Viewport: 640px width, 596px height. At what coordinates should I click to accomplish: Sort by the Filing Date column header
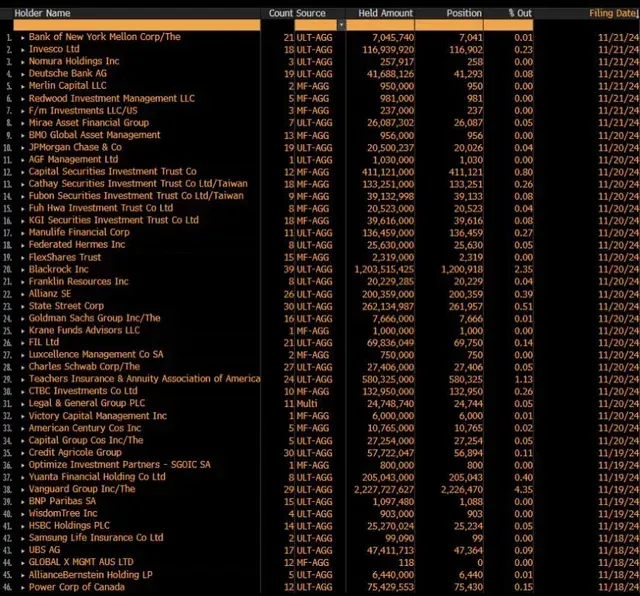point(613,13)
